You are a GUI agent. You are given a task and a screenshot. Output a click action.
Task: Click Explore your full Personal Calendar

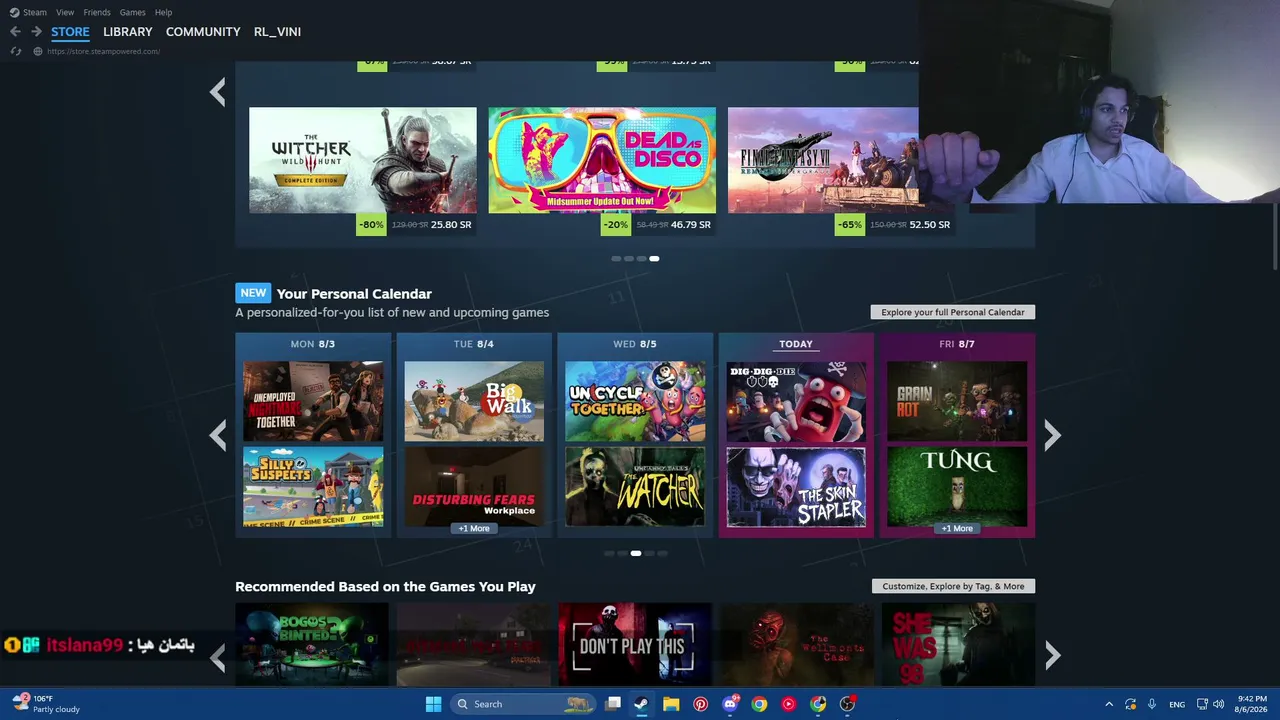(x=953, y=312)
